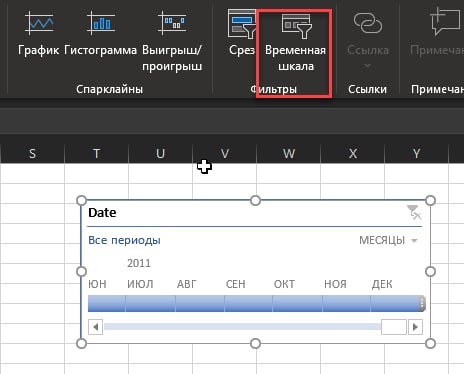The image size is (464, 374).
Task: Insert a График line sparkline
Action: (39, 33)
